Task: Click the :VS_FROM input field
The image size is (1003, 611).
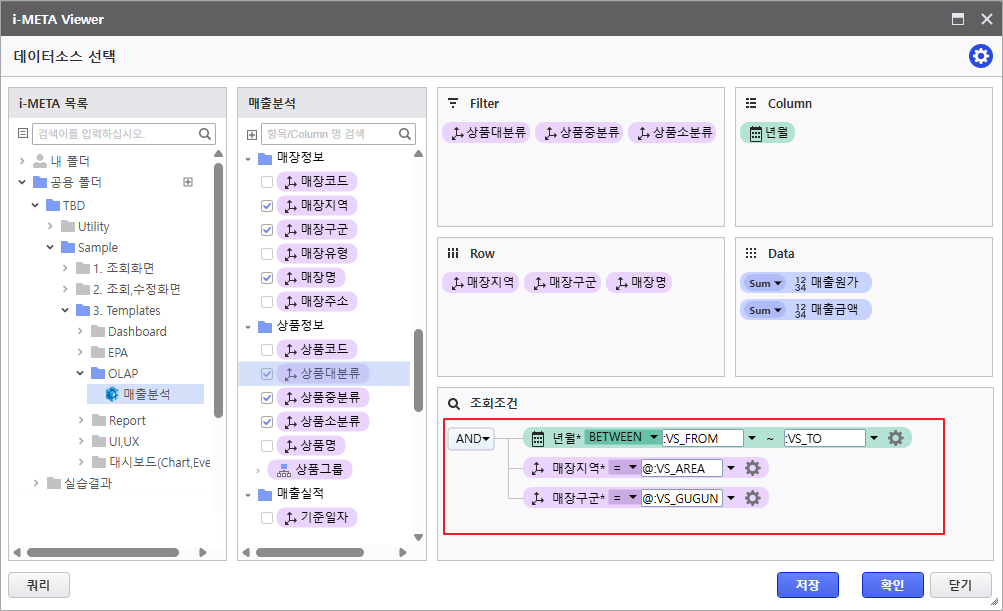Action: click(703, 438)
